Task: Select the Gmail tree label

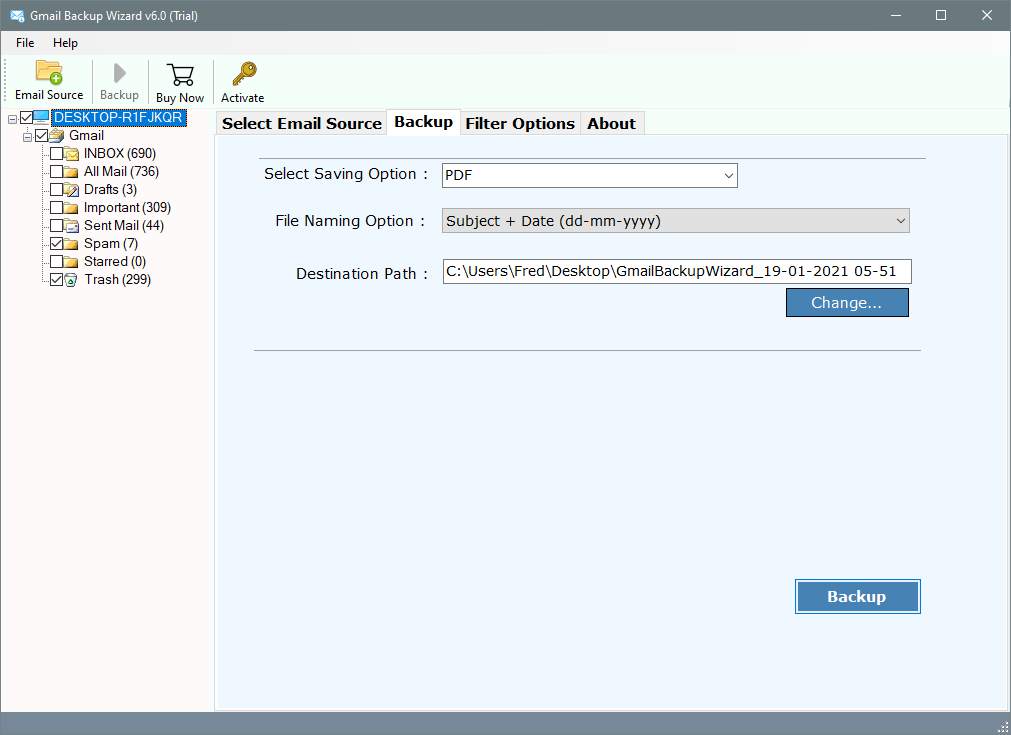Action: (x=86, y=135)
